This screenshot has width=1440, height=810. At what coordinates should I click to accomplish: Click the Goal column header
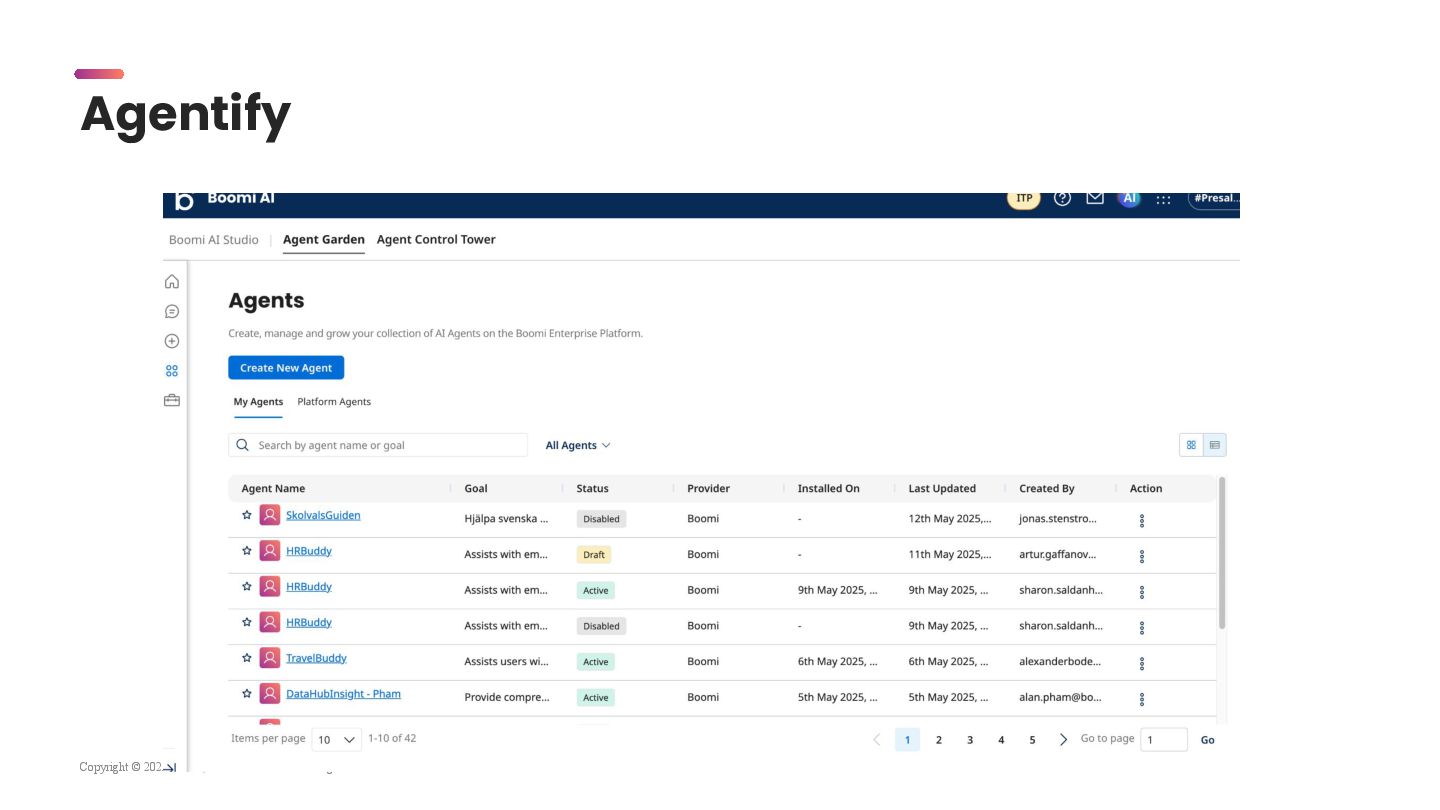click(476, 489)
